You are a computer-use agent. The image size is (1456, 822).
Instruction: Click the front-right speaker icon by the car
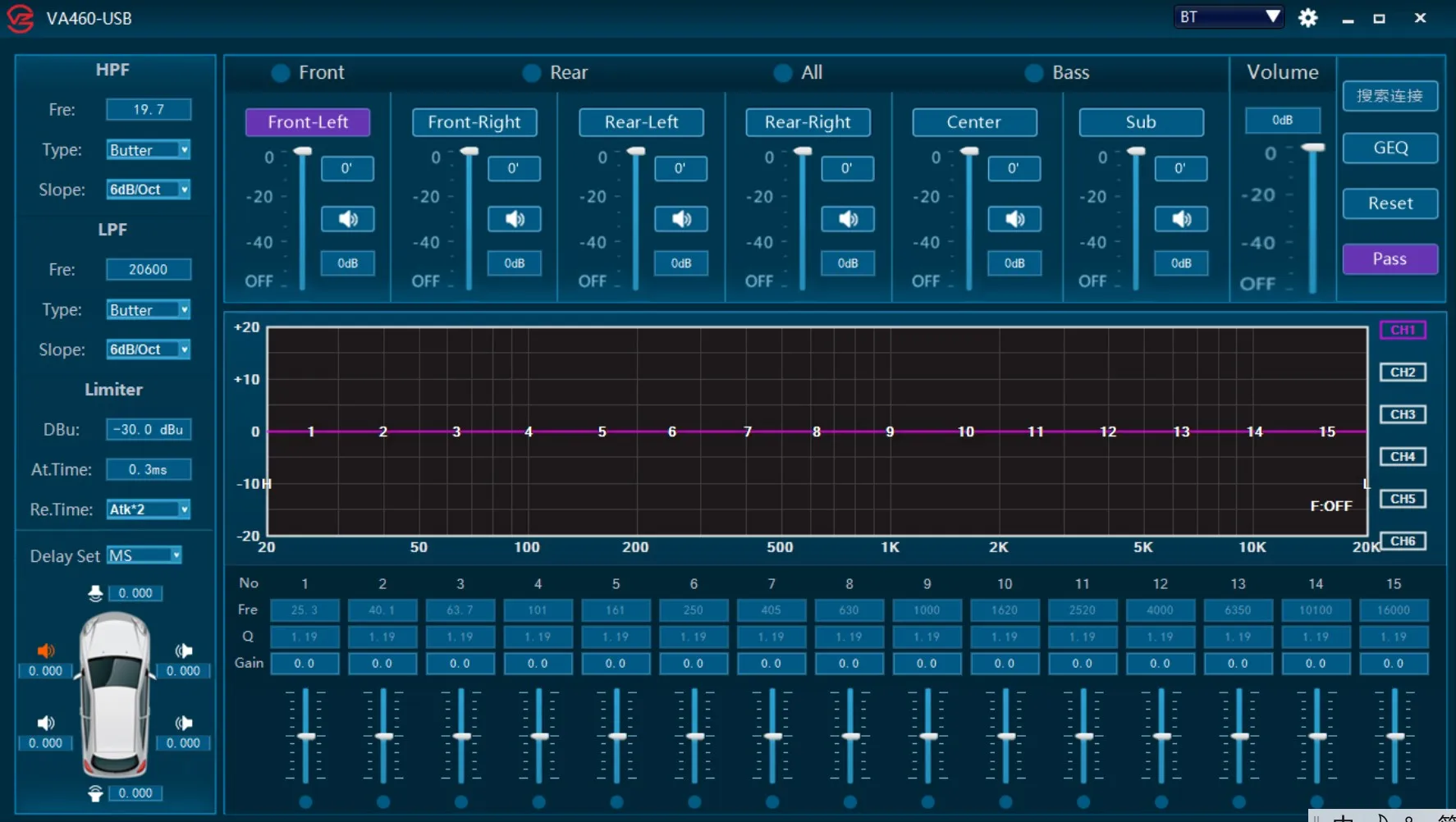point(184,651)
